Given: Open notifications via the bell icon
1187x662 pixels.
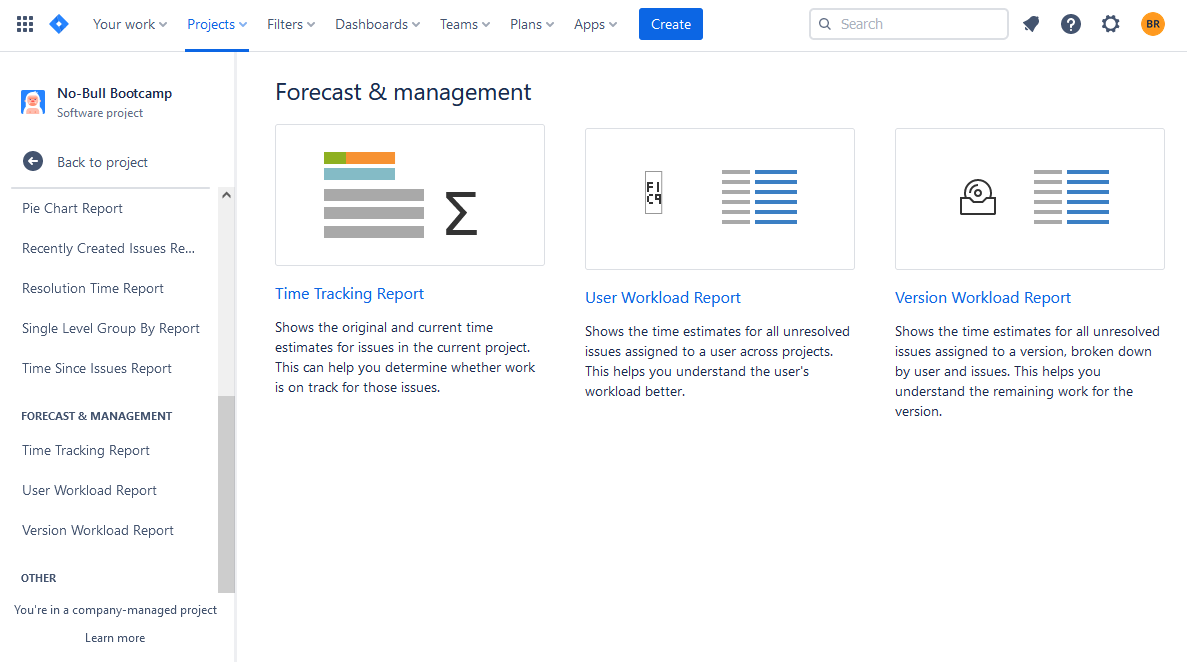Looking at the screenshot, I should 1030,23.
